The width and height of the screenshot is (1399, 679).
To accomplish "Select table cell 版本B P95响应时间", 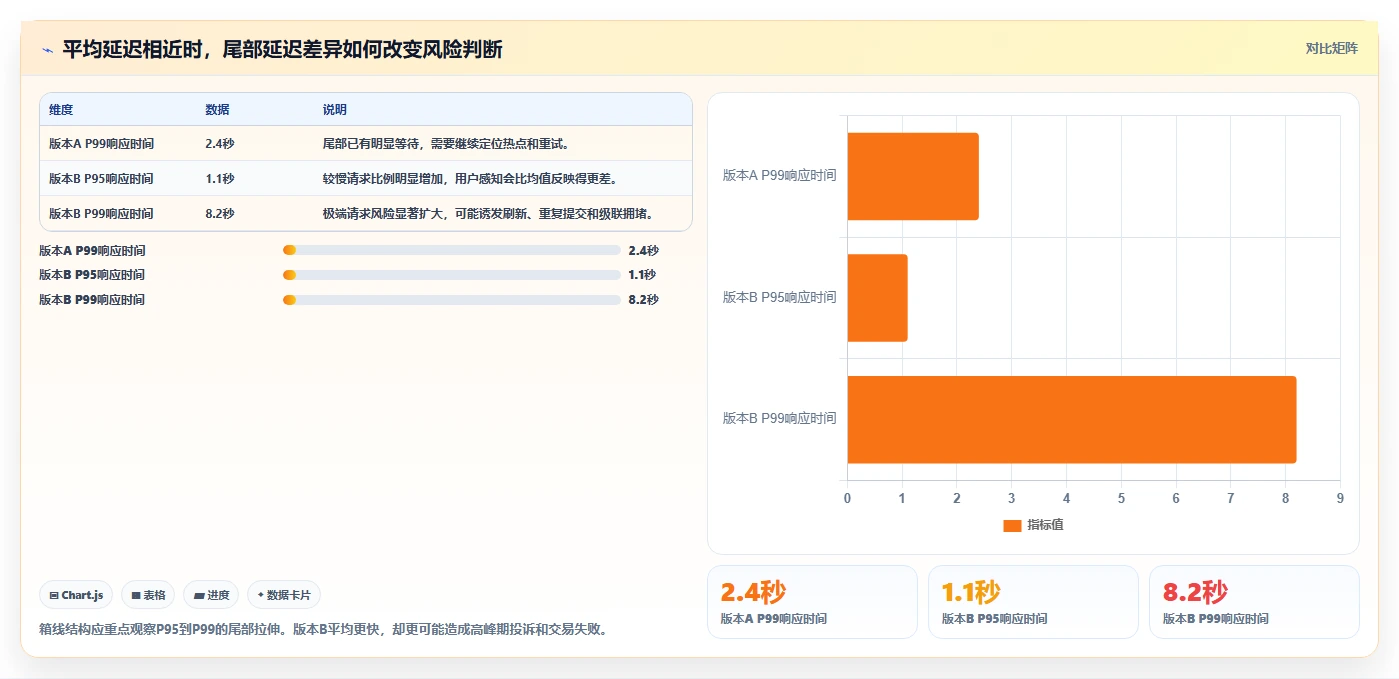I will tap(101, 179).
